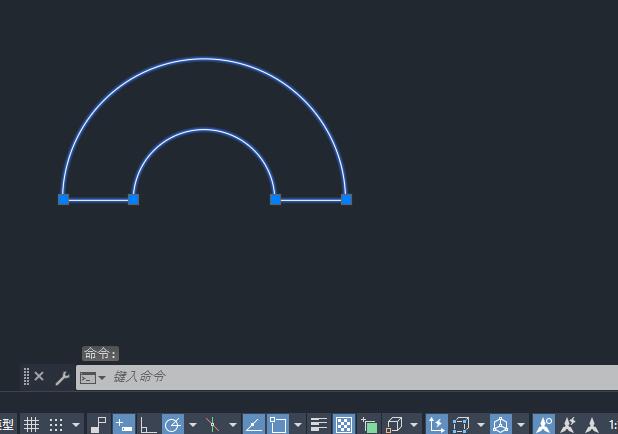Open snap mode settings dropdown arrow

[76, 425]
